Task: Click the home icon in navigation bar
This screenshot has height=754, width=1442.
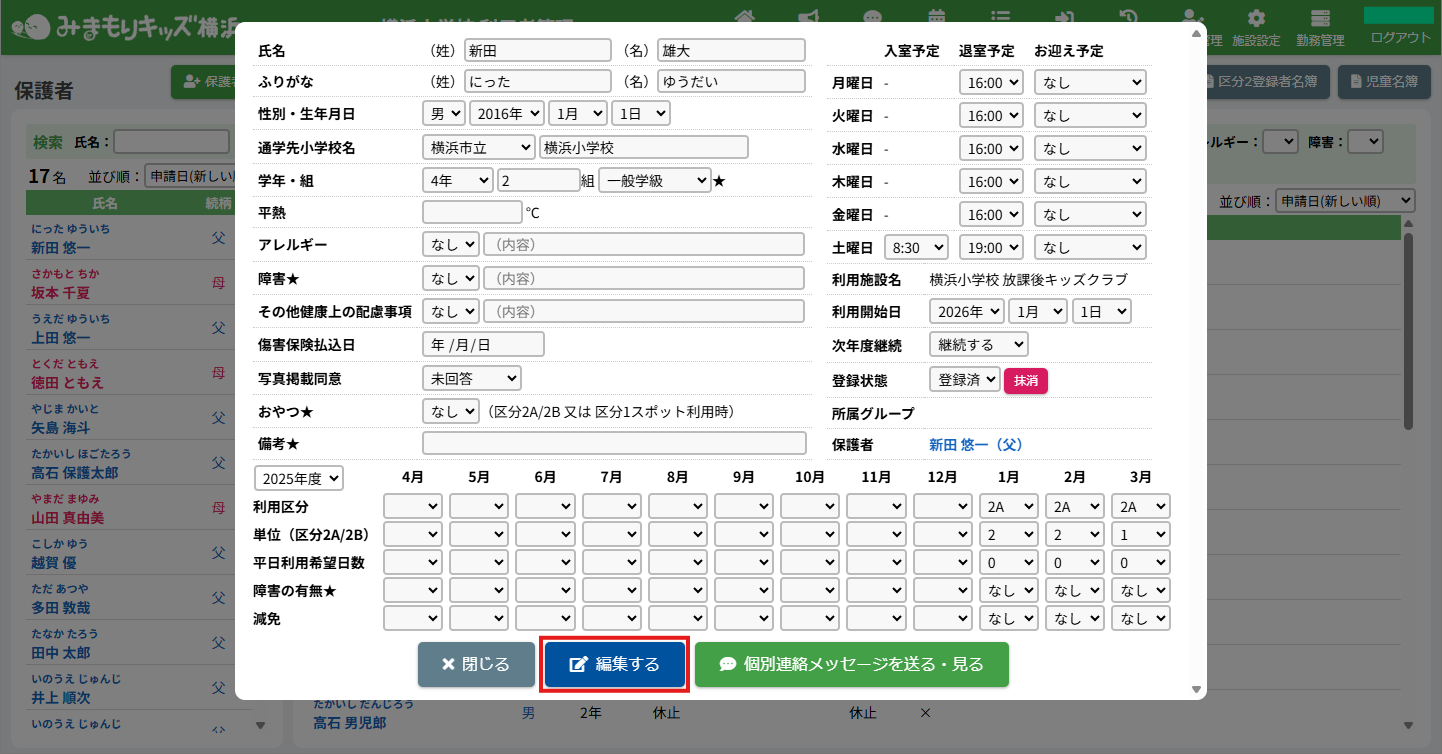Action: [x=744, y=17]
